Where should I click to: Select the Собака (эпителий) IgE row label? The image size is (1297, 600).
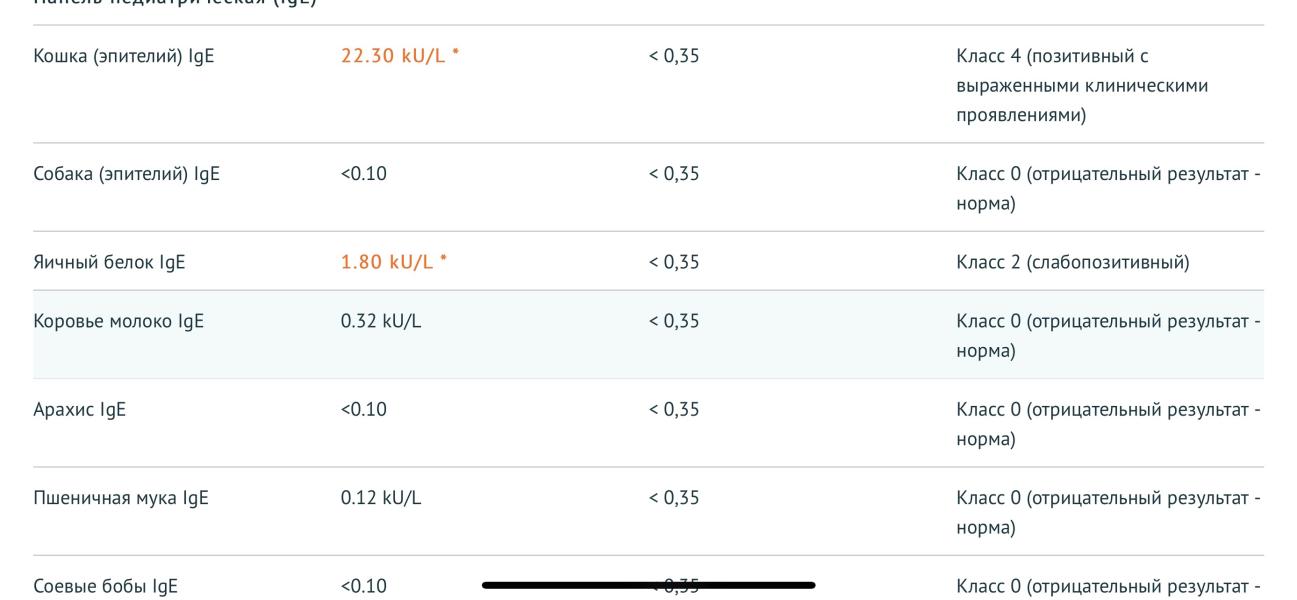tap(127, 174)
